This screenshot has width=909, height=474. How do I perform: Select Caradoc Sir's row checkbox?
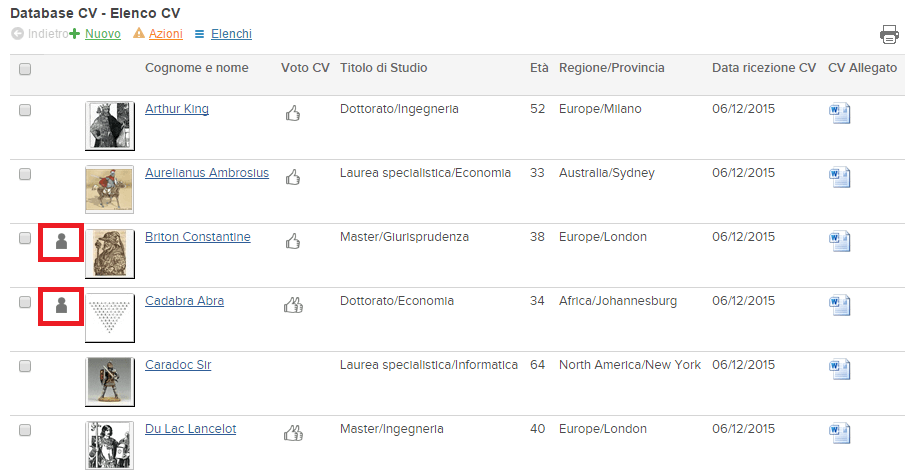click(x=25, y=366)
